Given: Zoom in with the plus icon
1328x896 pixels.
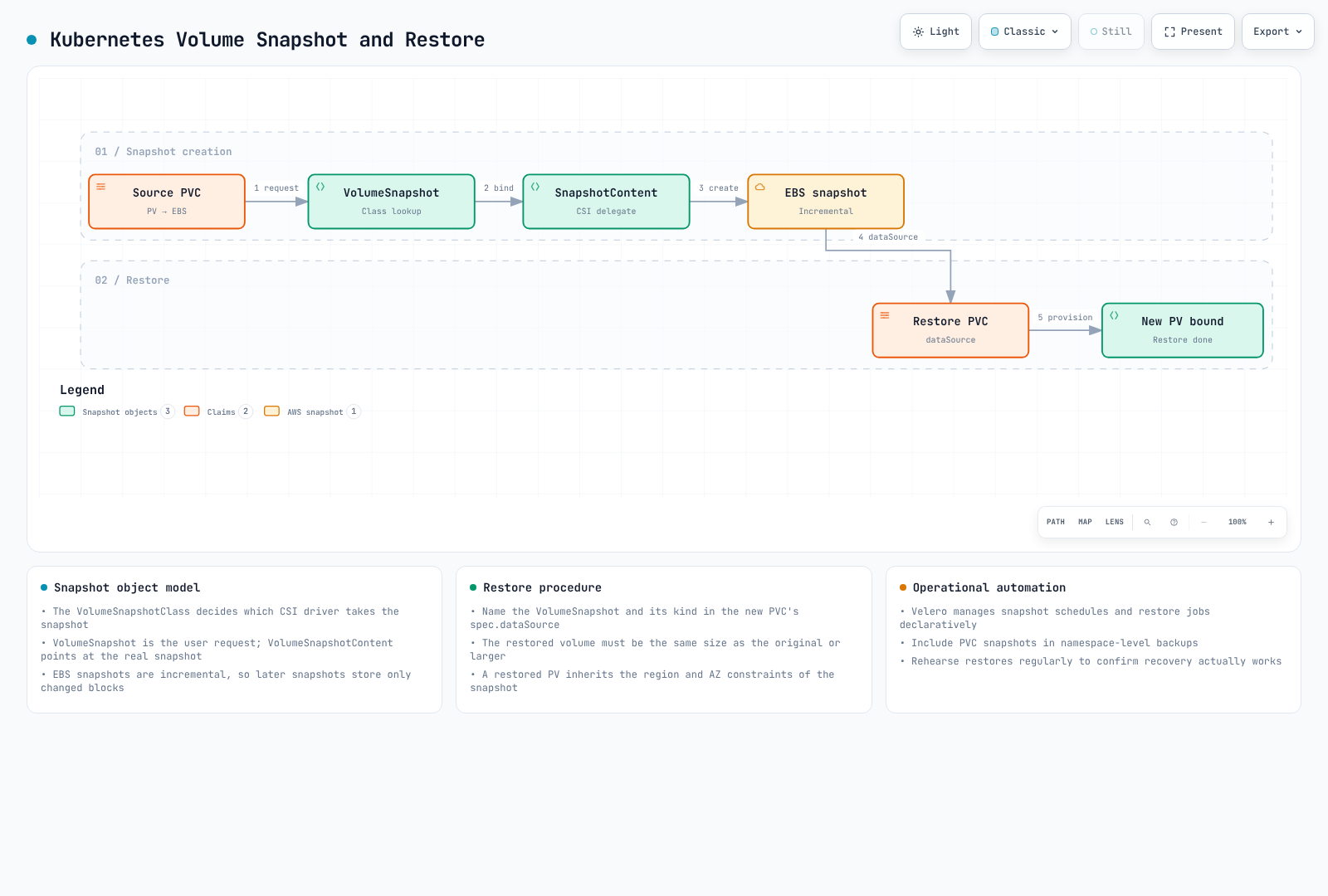Looking at the screenshot, I should [1271, 523].
